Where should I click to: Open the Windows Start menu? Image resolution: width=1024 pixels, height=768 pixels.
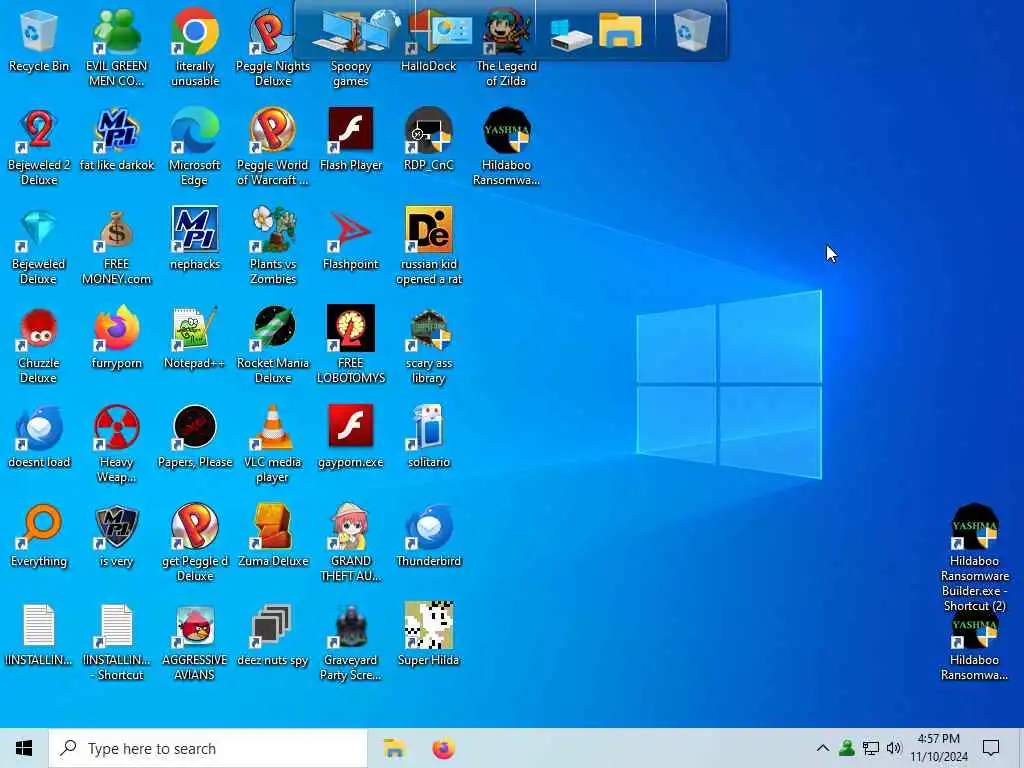coord(24,748)
